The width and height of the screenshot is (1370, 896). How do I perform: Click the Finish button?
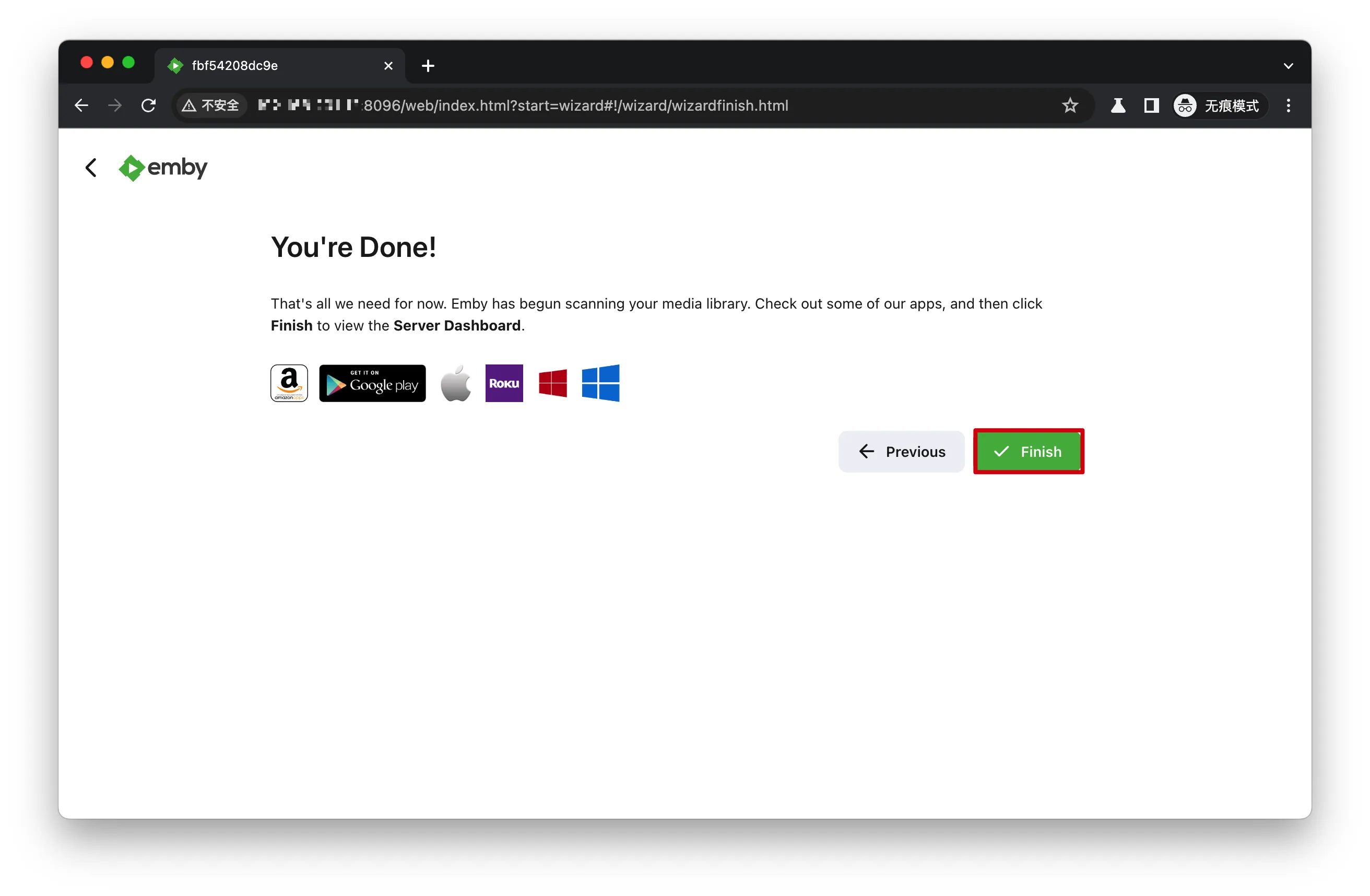(1028, 452)
